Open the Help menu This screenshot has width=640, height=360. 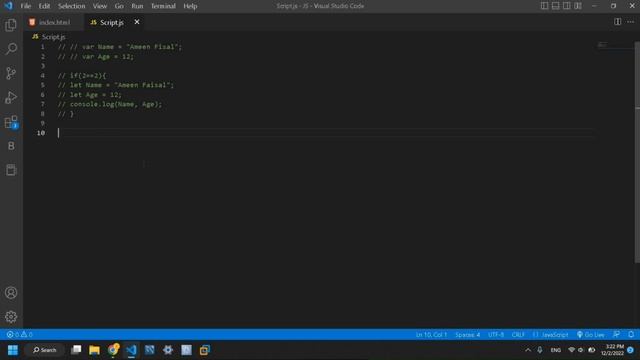click(190, 6)
